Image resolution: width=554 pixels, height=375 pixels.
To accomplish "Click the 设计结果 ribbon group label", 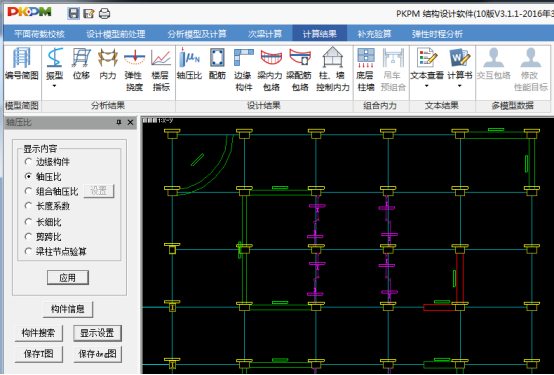I will click(264, 105).
